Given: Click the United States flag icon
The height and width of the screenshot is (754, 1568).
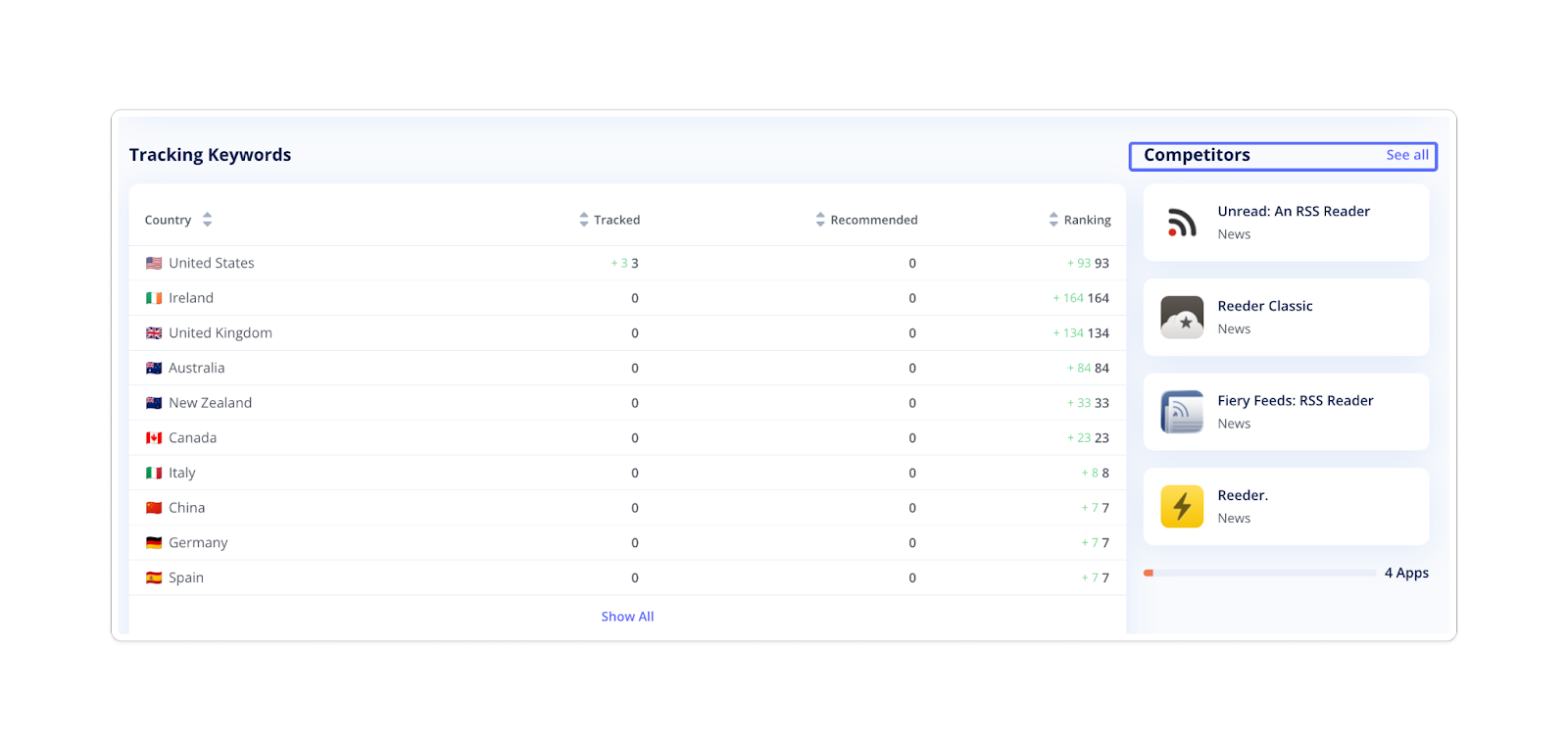Looking at the screenshot, I should pos(154,263).
